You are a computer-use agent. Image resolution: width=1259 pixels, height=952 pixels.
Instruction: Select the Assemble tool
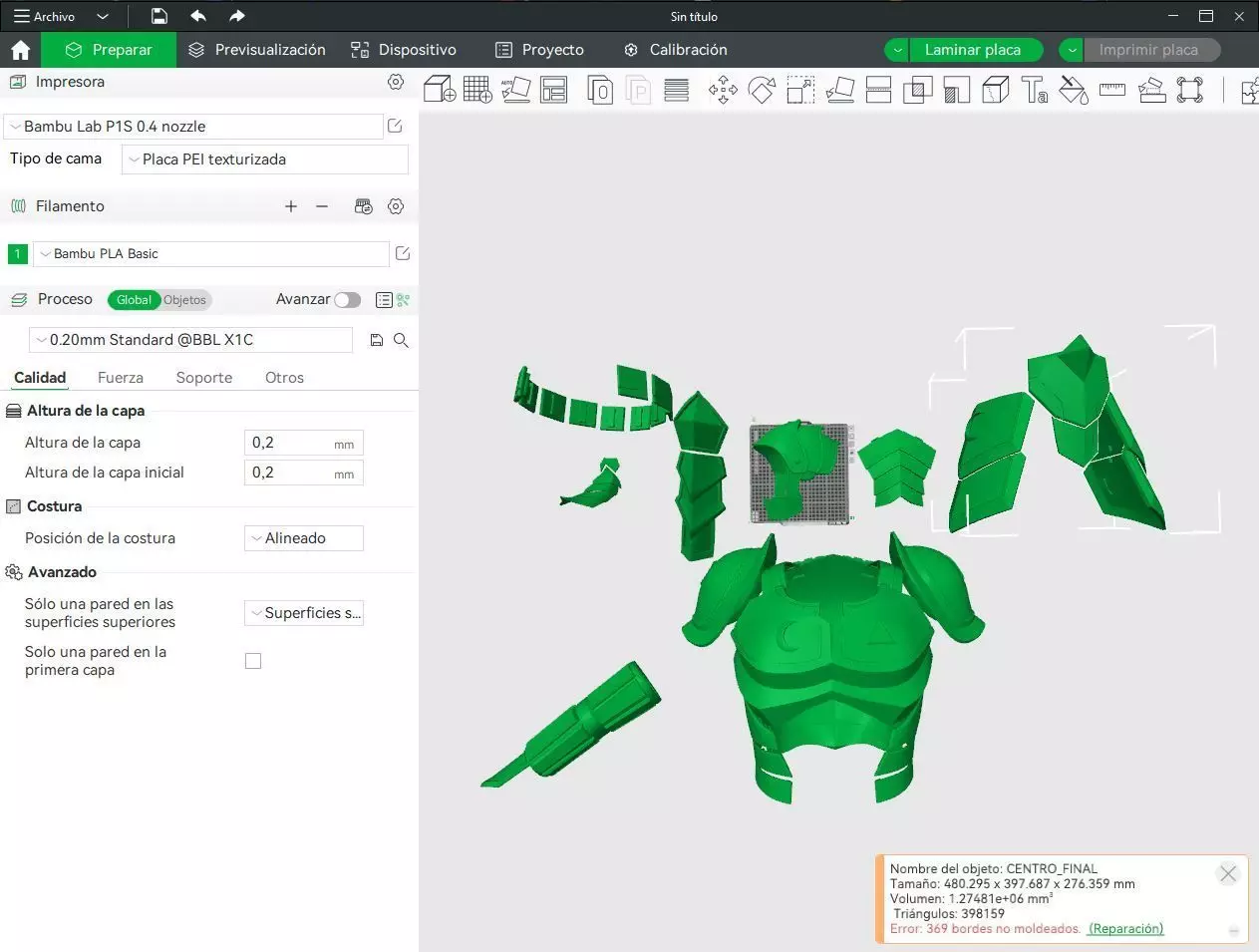click(1151, 90)
